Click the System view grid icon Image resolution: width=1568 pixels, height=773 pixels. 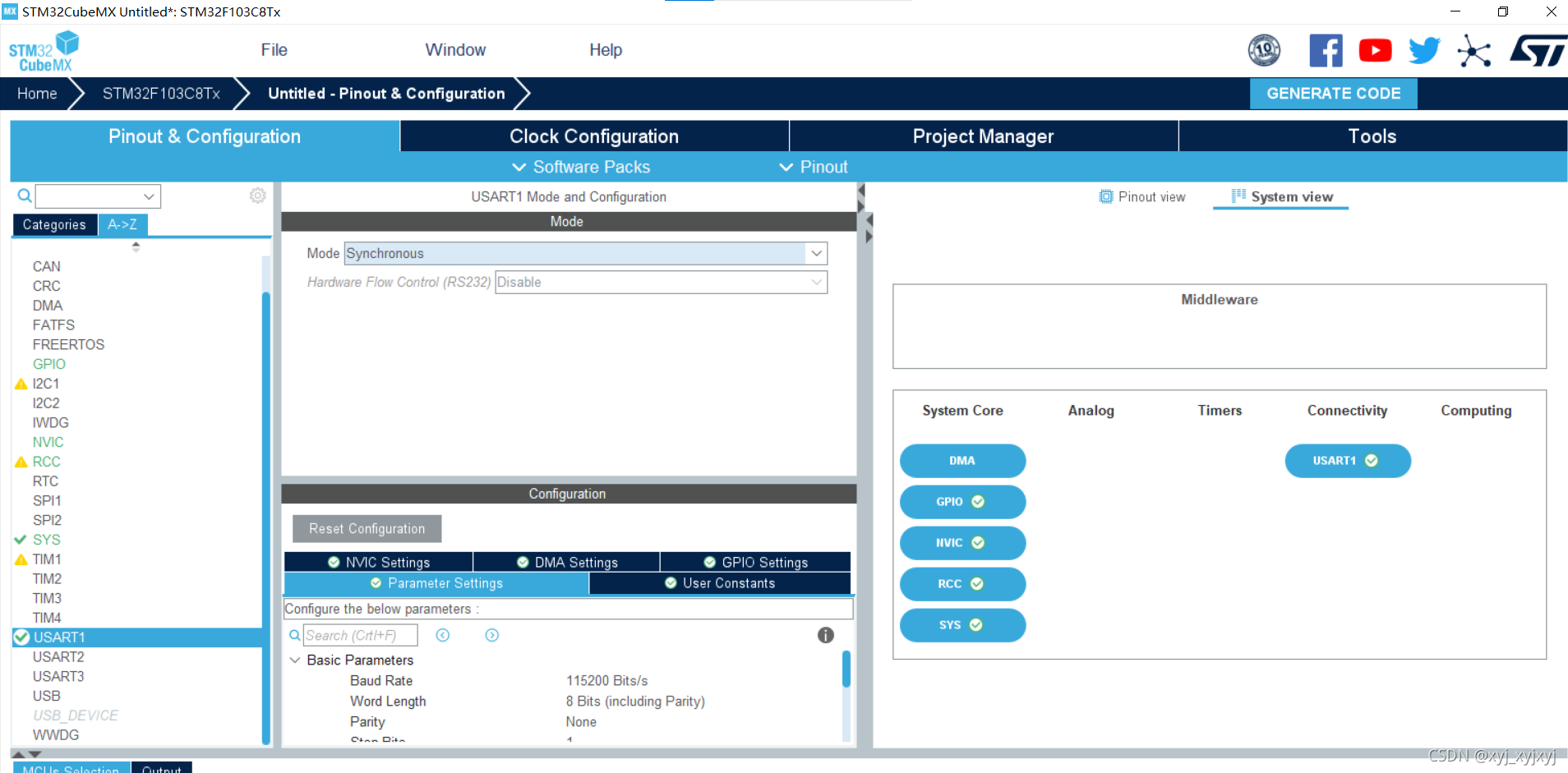click(1238, 196)
